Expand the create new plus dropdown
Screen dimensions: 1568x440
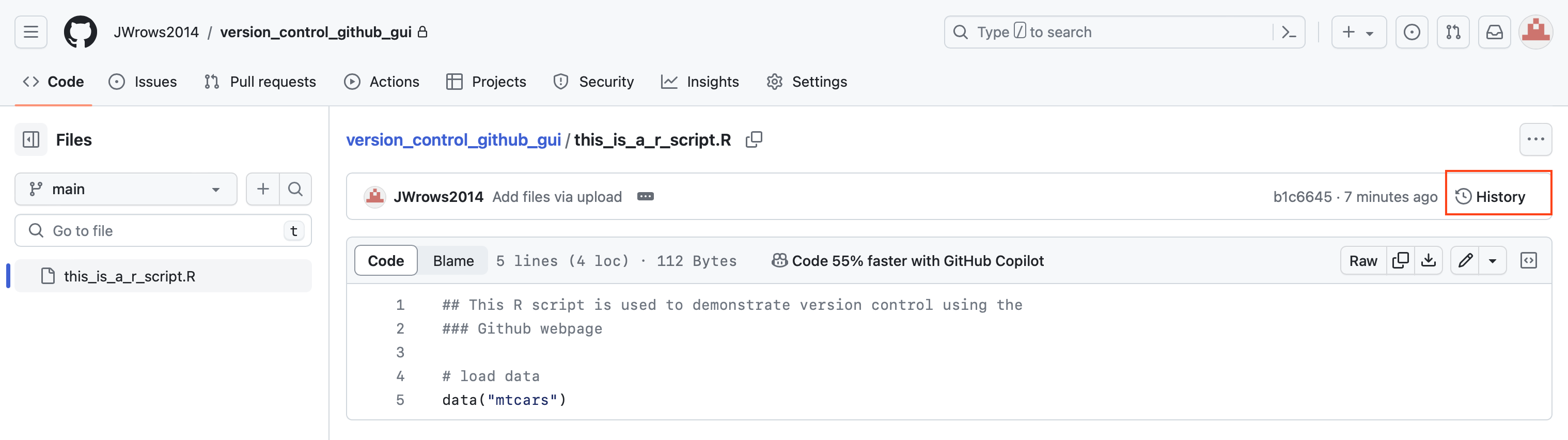coord(1358,32)
